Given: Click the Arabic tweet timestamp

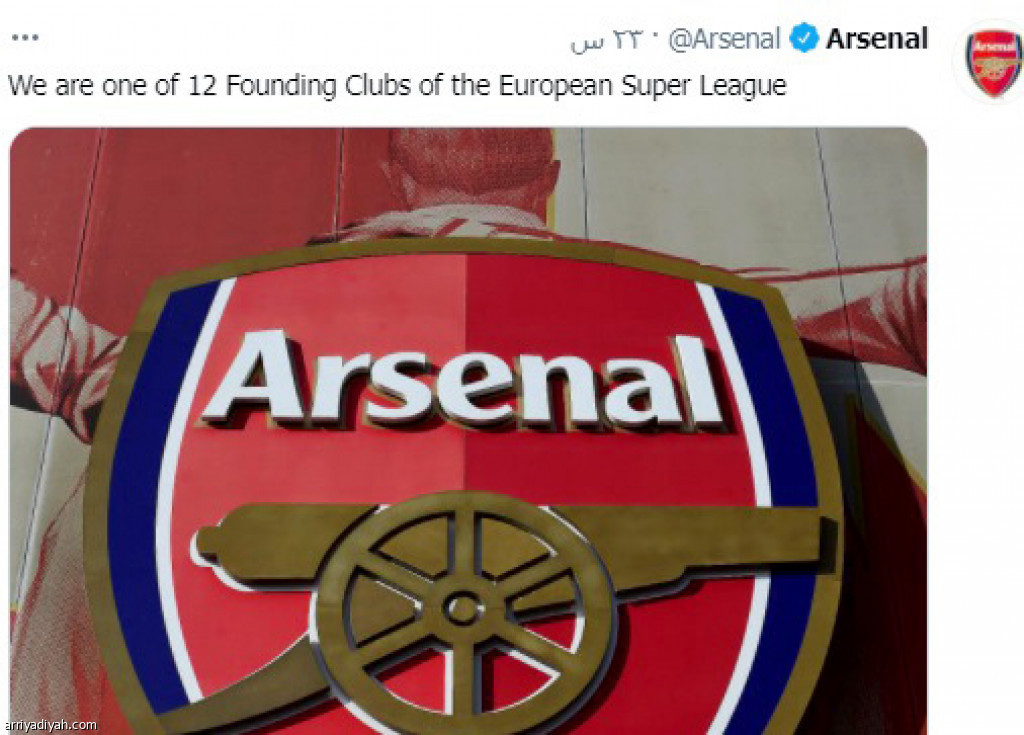Looking at the screenshot, I should pos(607,41).
